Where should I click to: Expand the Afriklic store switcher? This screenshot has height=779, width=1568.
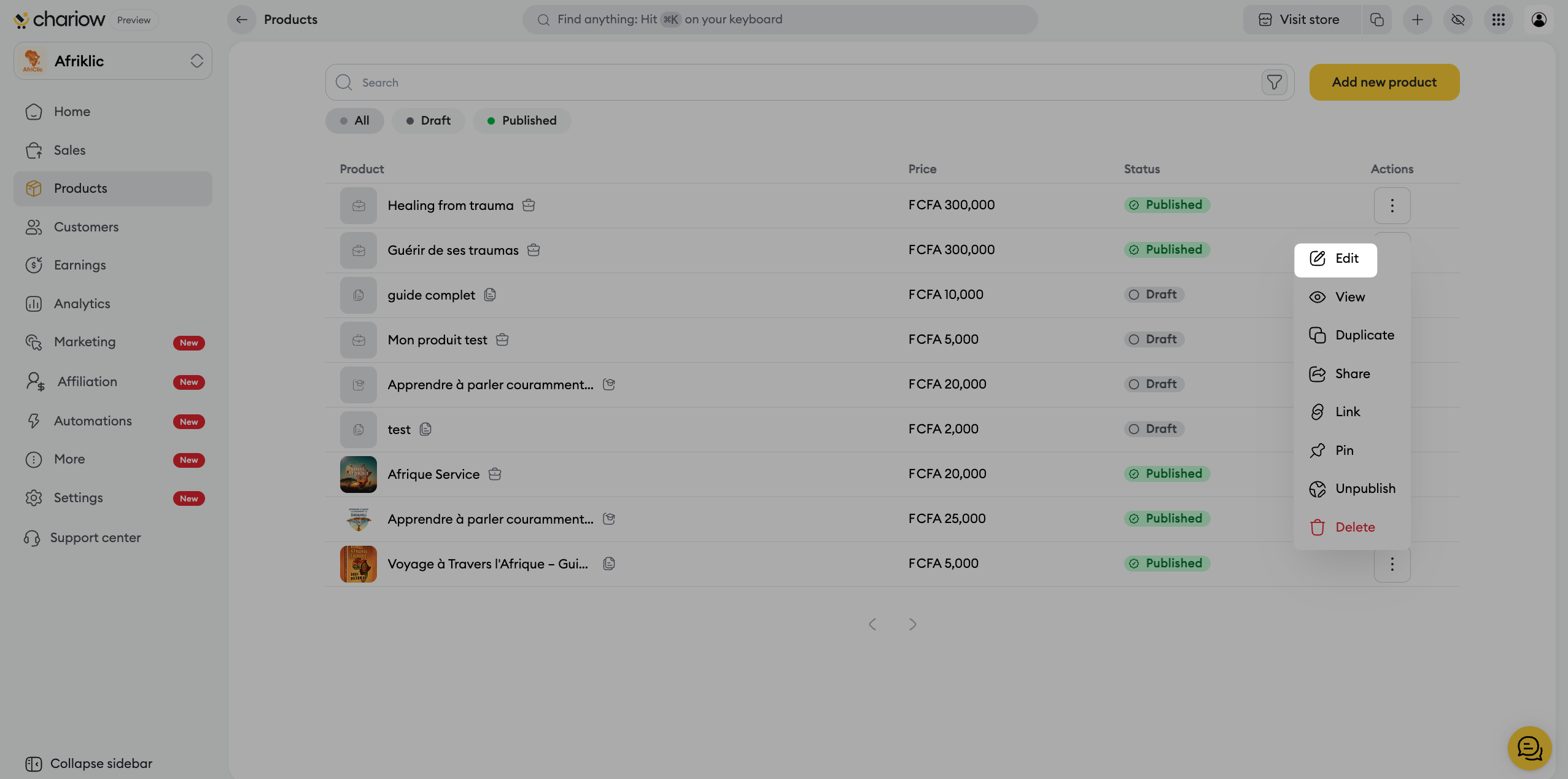click(x=113, y=61)
